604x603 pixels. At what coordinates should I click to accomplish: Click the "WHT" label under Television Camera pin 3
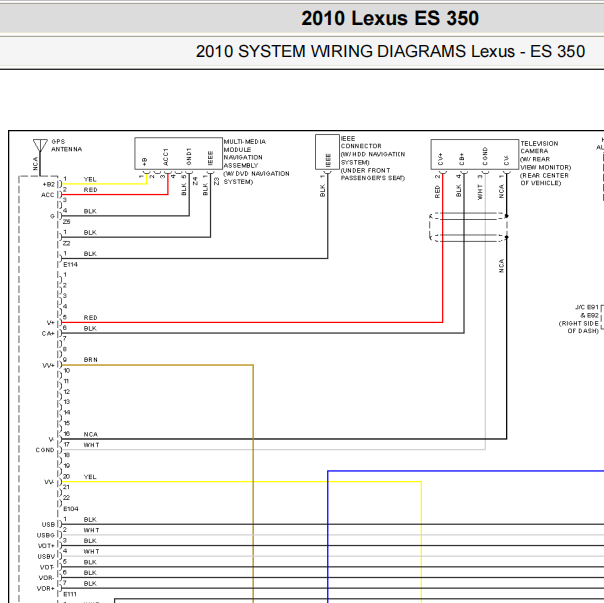[x=480, y=192]
